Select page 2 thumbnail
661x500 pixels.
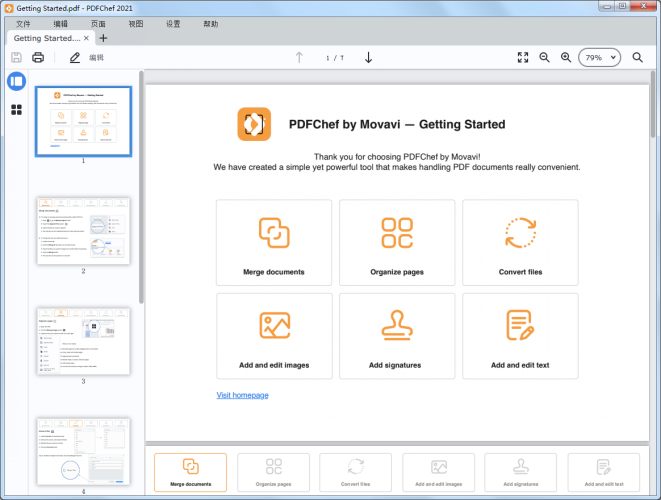pos(83,231)
